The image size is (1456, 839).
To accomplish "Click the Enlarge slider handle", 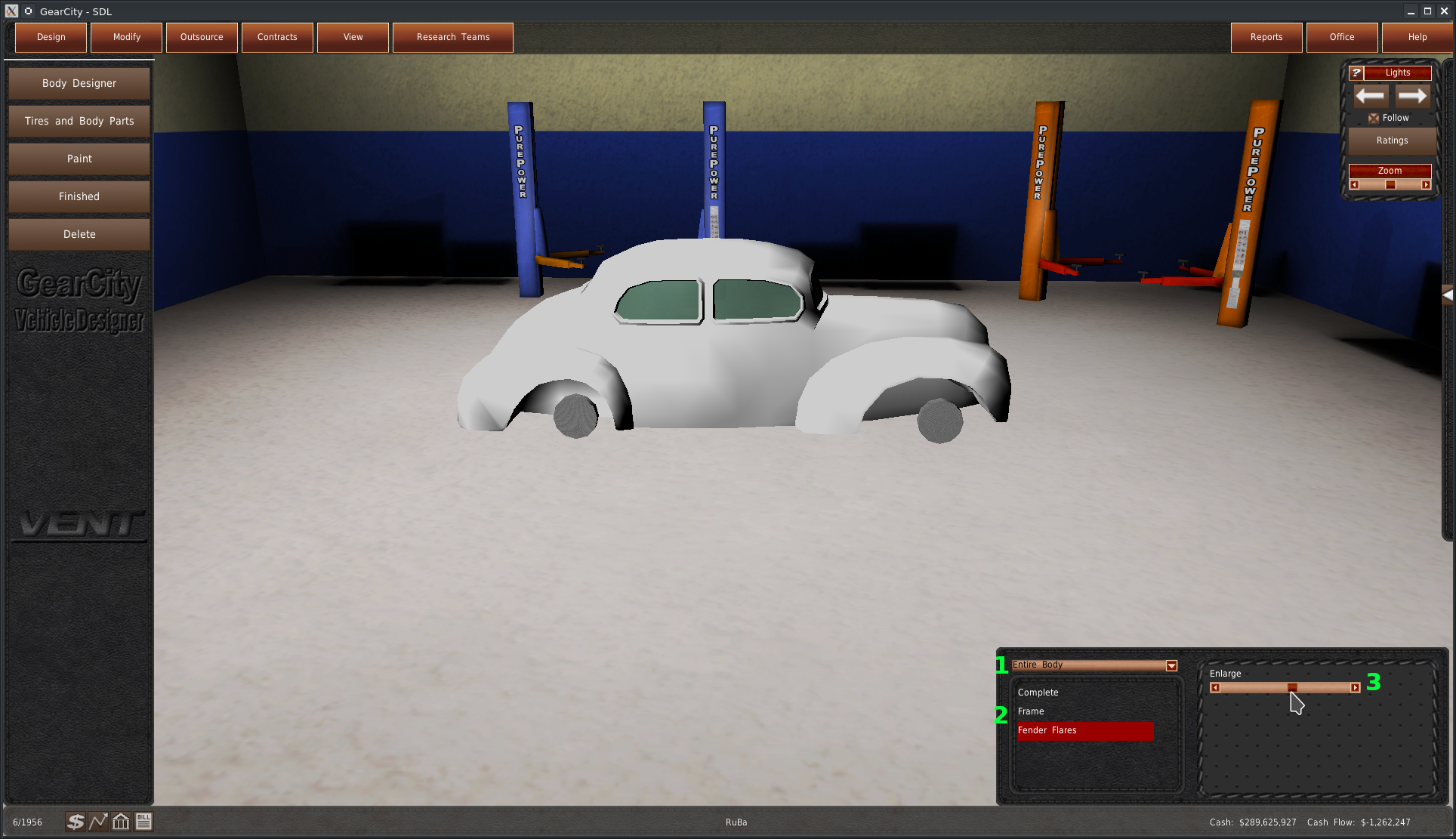I will (x=1292, y=687).
